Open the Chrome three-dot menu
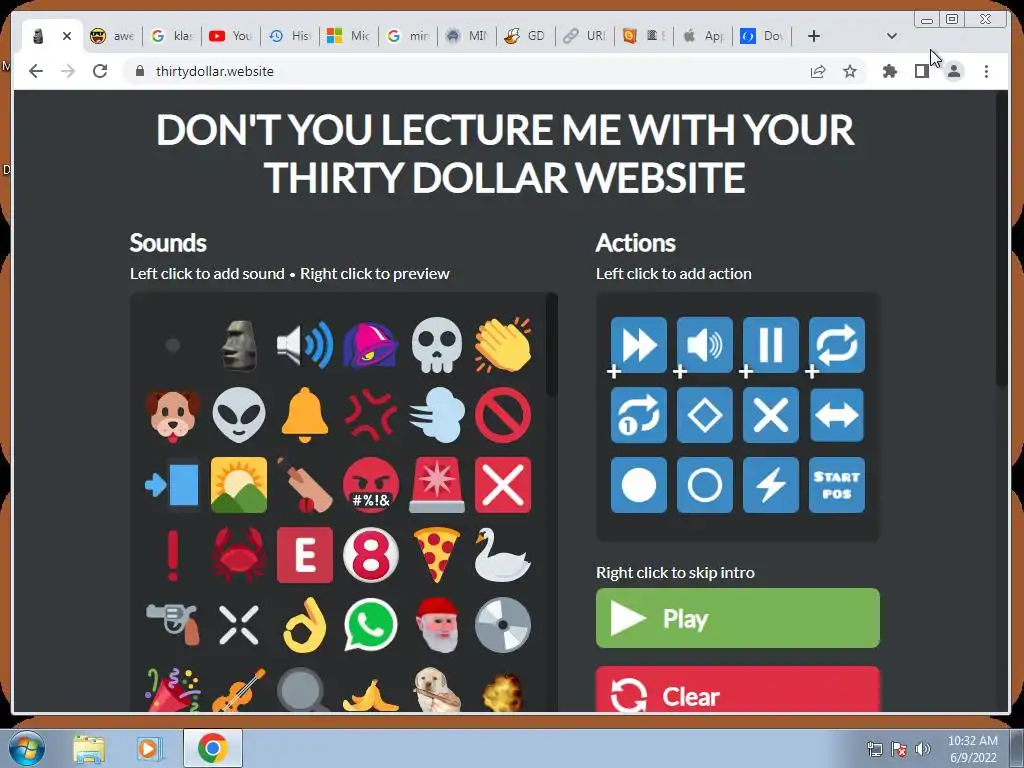Image resolution: width=1024 pixels, height=768 pixels. (x=986, y=71)
